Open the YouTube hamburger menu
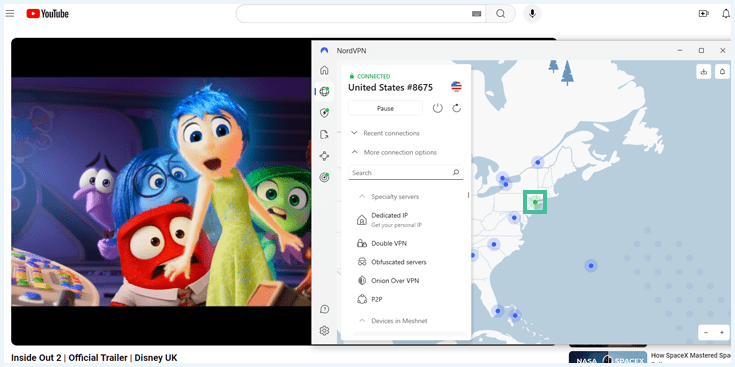This screenshot has width=735, height=367. click(x=10, y=14)
